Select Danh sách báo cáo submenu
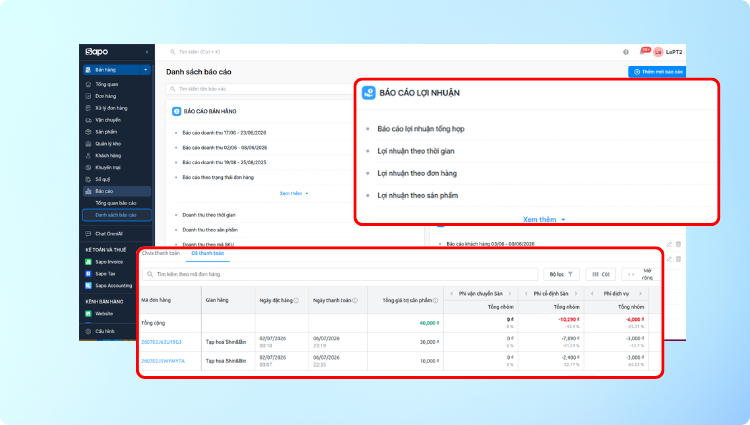The width and height of the screenshot is (750, 425). click(117, 215)
